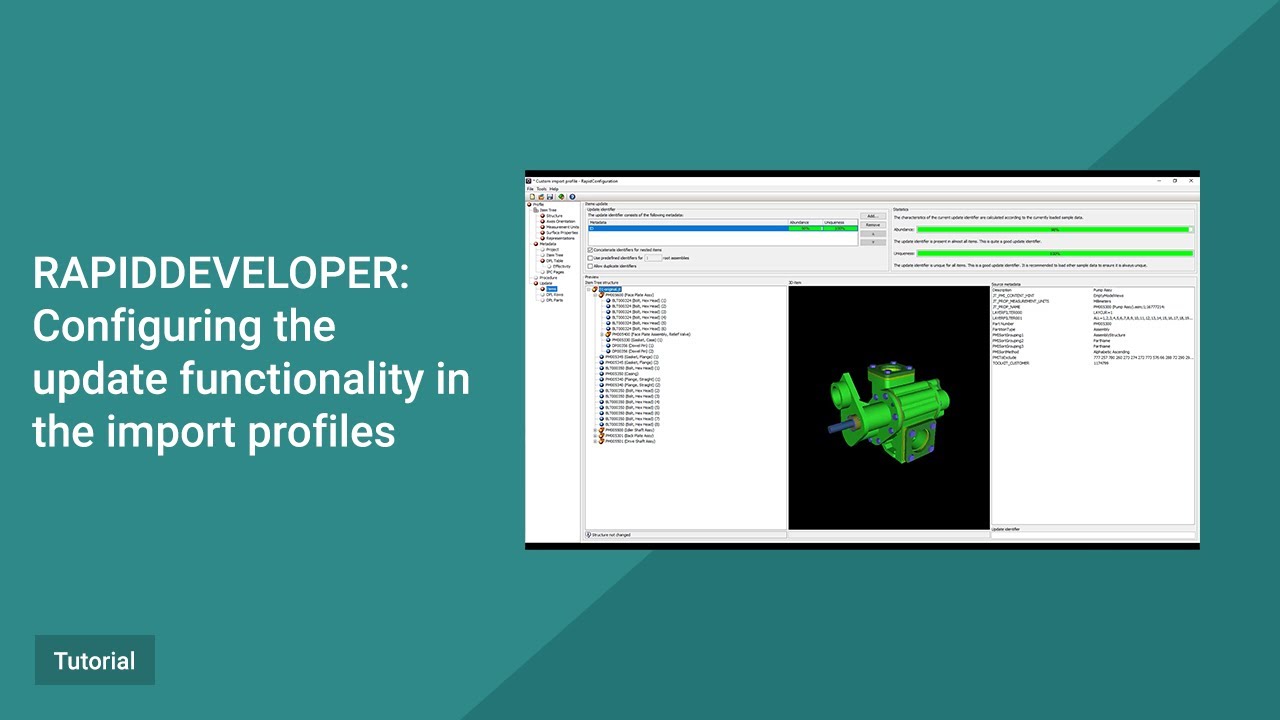The height and width of the screenshot is (720, 1280).
Task: Click the Open profile folder icon
Action: click(x=541, y=196)
